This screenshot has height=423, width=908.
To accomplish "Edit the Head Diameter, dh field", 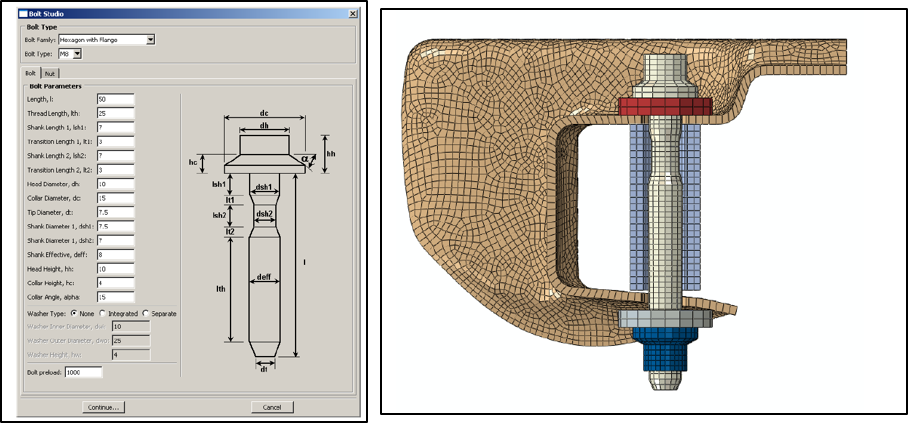I will 115,184.
